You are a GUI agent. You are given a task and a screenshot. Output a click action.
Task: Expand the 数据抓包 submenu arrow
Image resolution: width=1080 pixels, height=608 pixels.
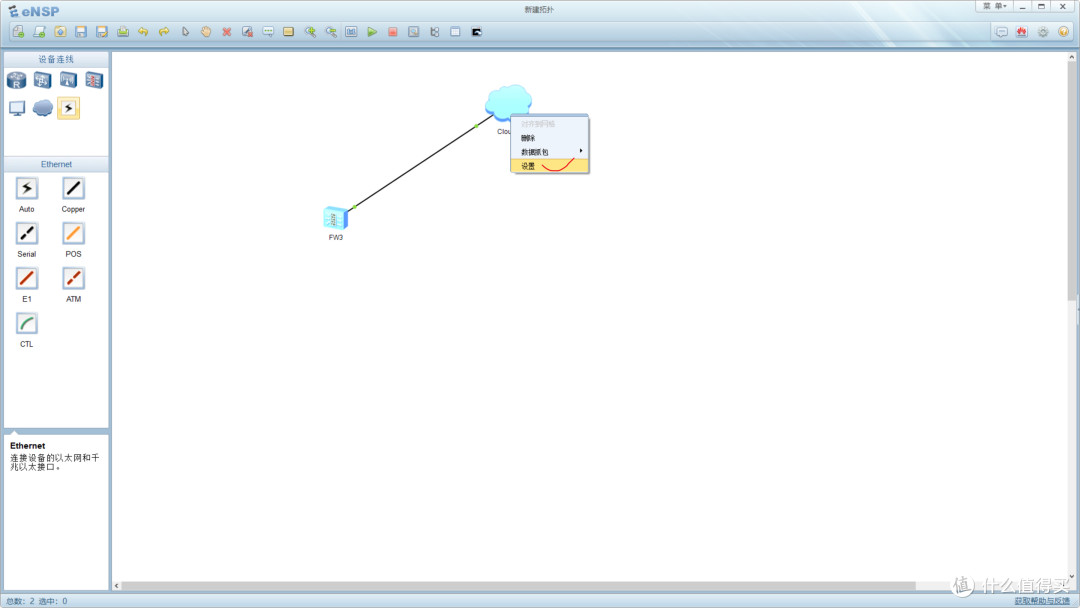(581, 151)
